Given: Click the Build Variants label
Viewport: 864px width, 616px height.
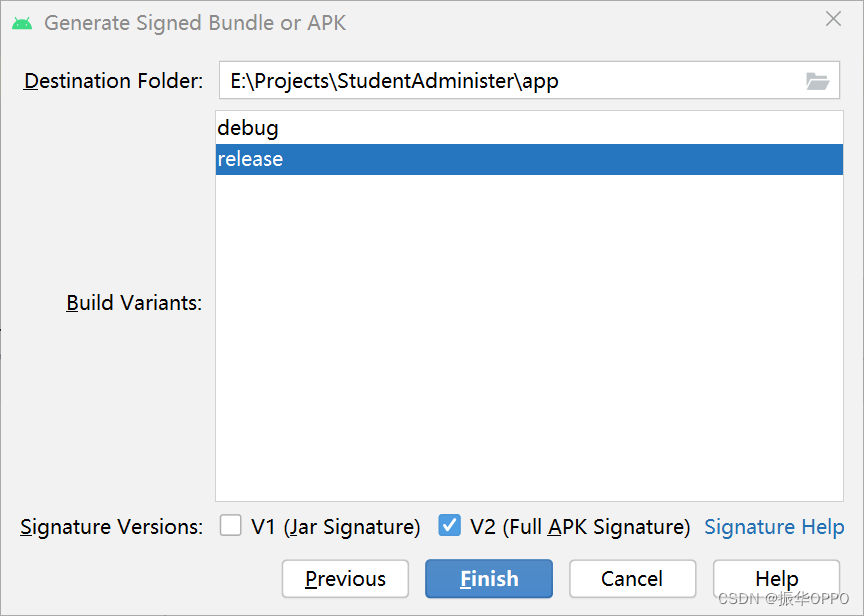Looking at the screenshot, I should tap(133, 303).
